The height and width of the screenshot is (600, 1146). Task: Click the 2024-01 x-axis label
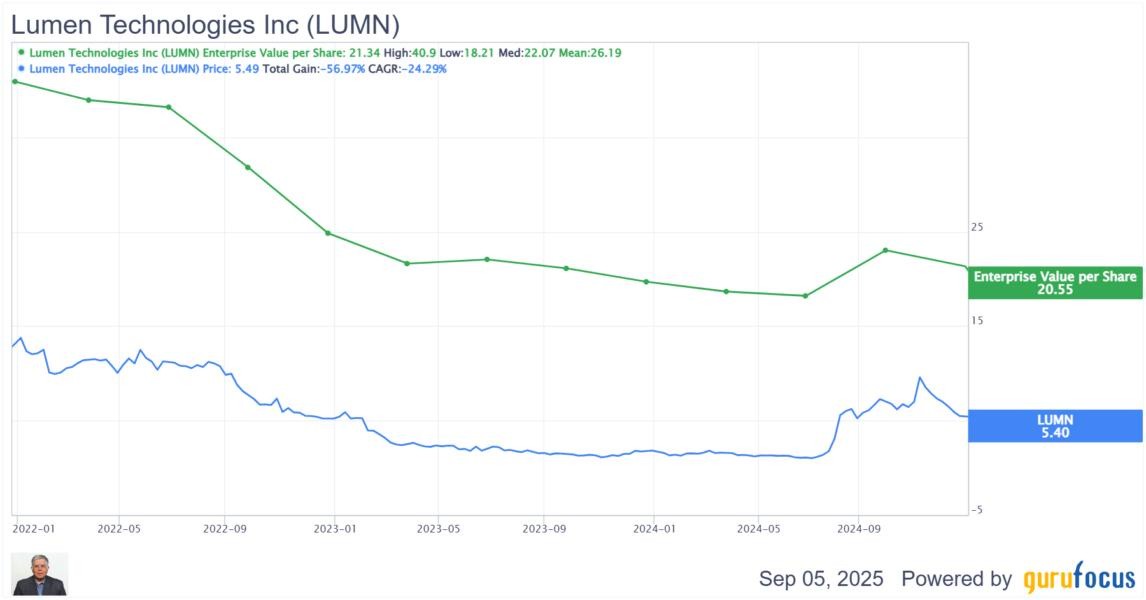(x=654, y=528)
